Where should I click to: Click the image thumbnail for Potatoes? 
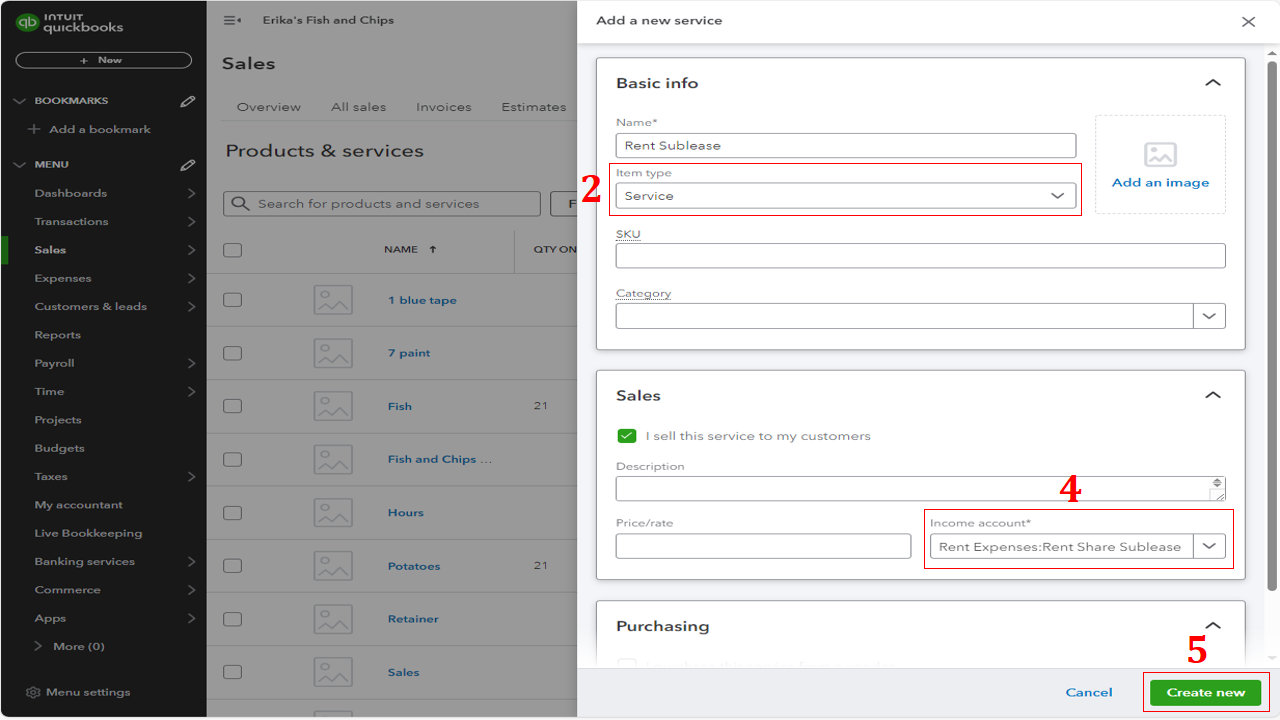[333, 566]
